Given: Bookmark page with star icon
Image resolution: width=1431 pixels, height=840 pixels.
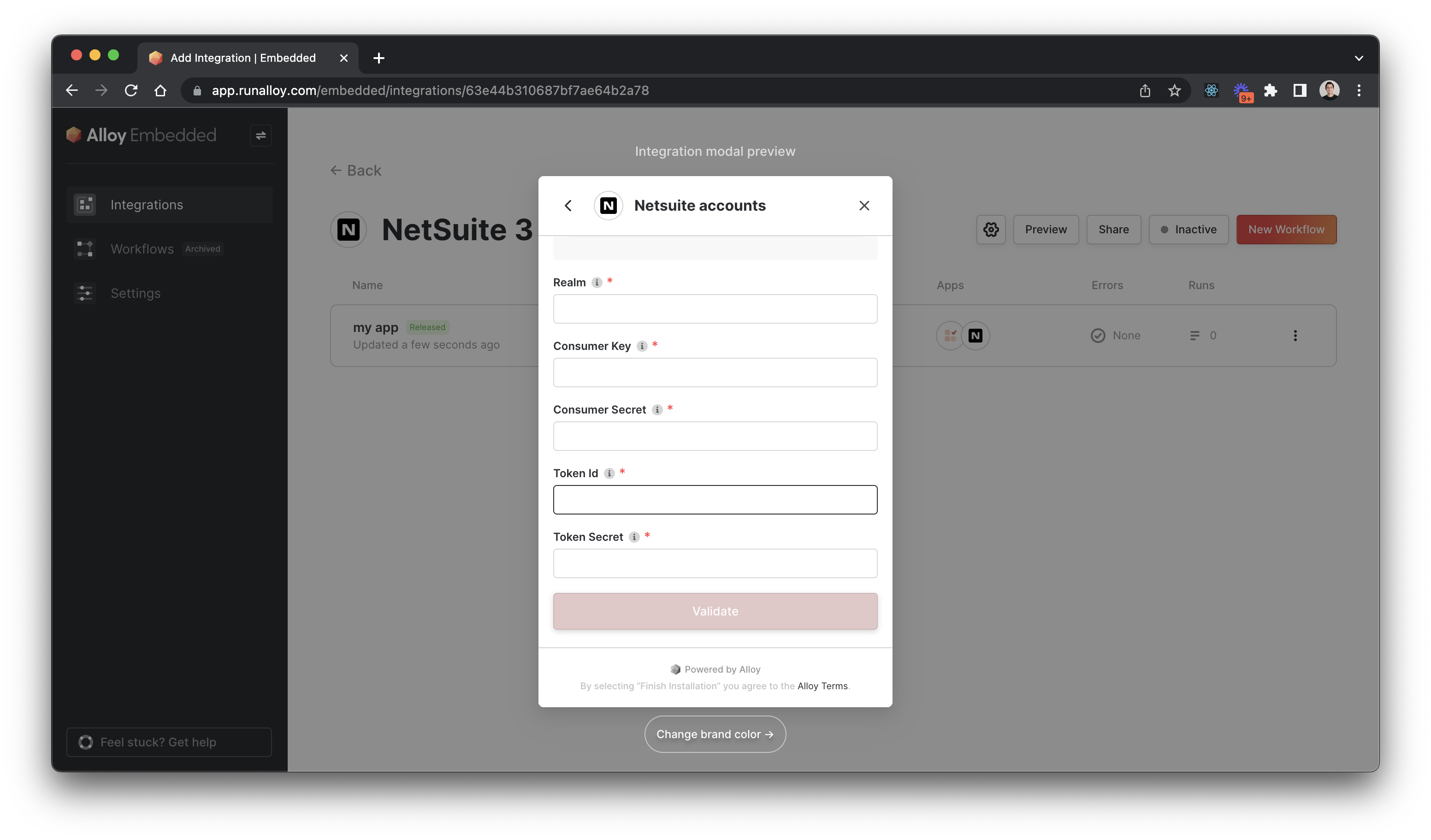Looking at the screenshot, I should (1174, 90).
